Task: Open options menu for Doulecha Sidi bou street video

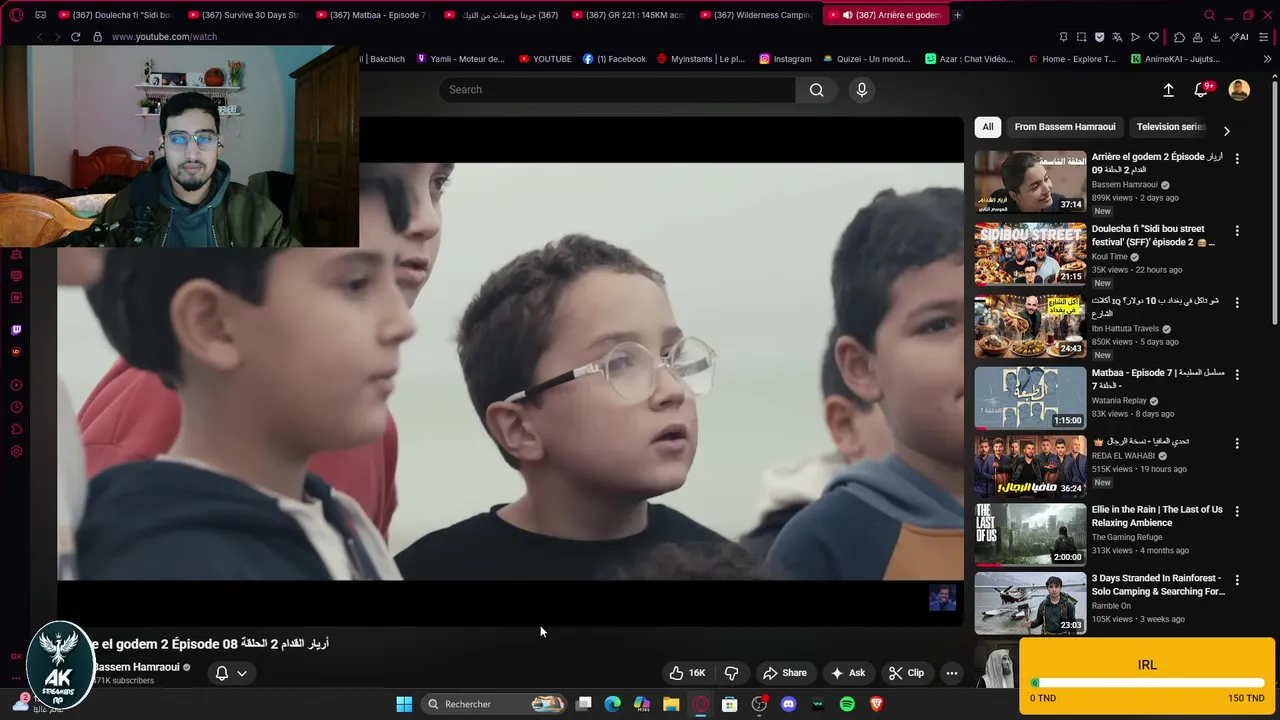Action: tap(1237, 231)
